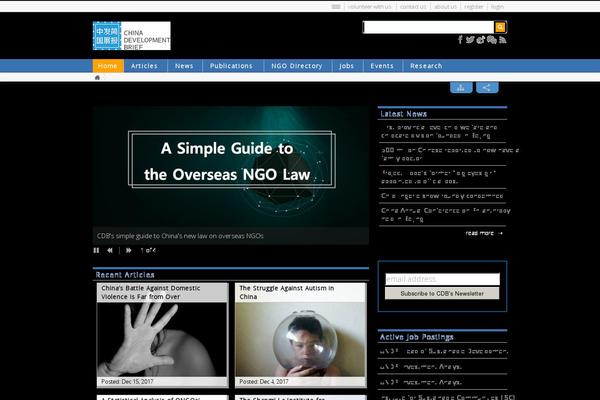
Task: Open the Twitter social icon
Action: pyautogui.click(x=470, y=39)
